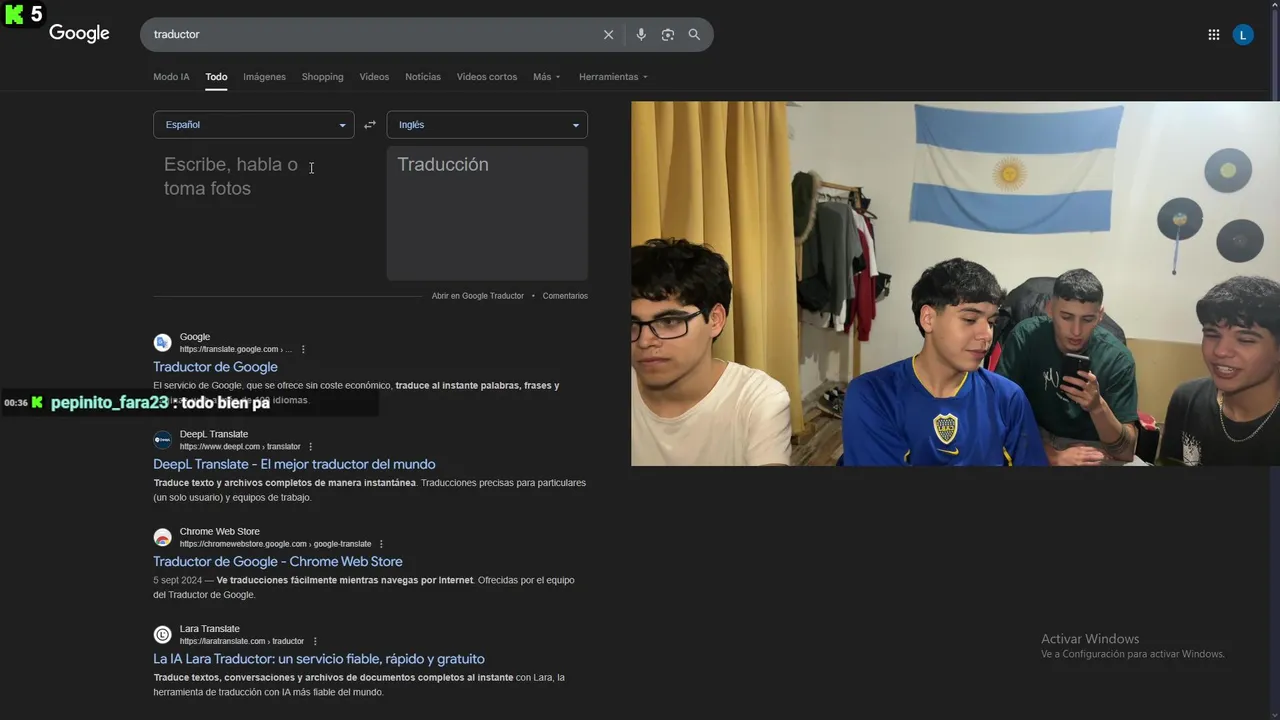
Task: Click the Traducción output box
Action: (487, 213)
